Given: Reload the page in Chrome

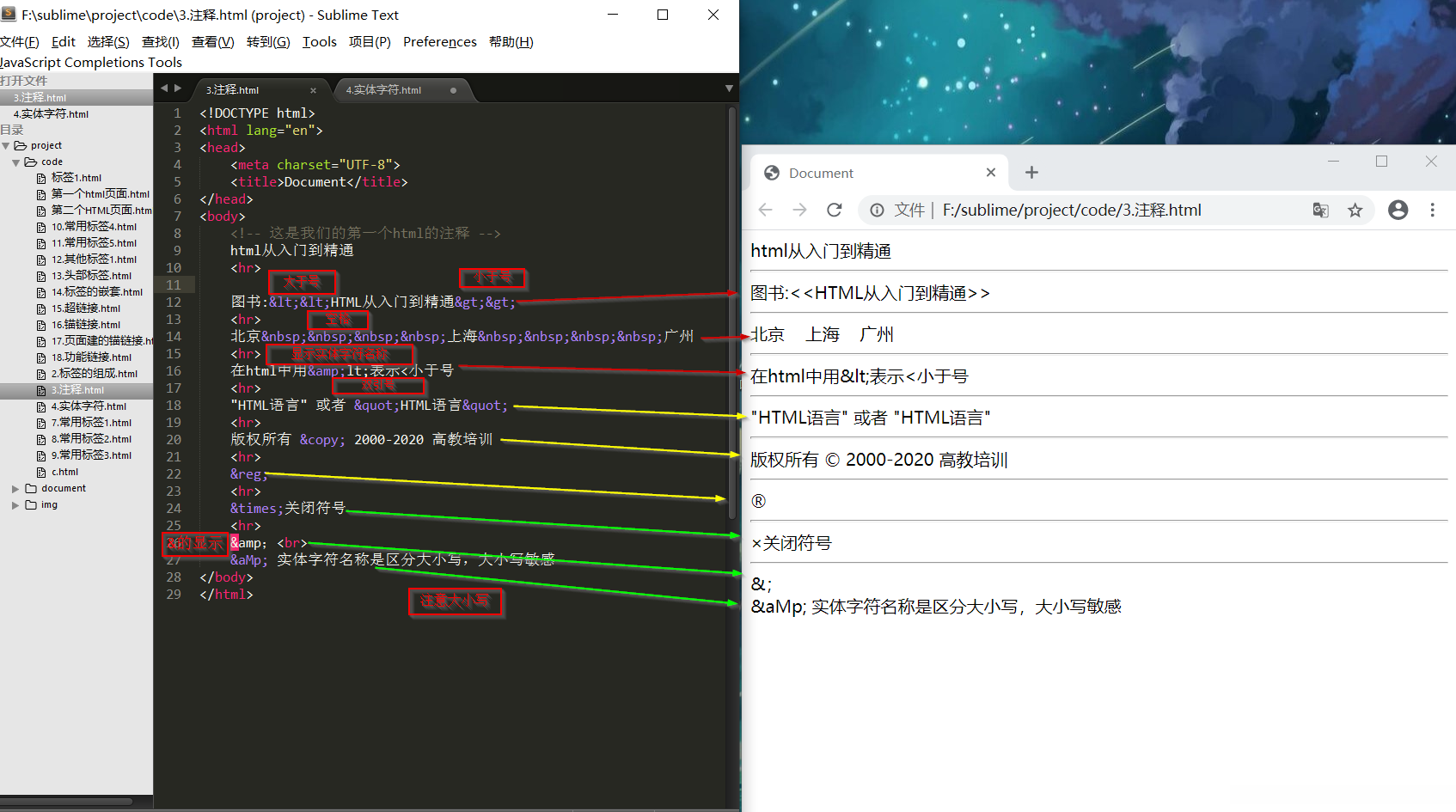Looking at the screenshot, I should 834,210.
